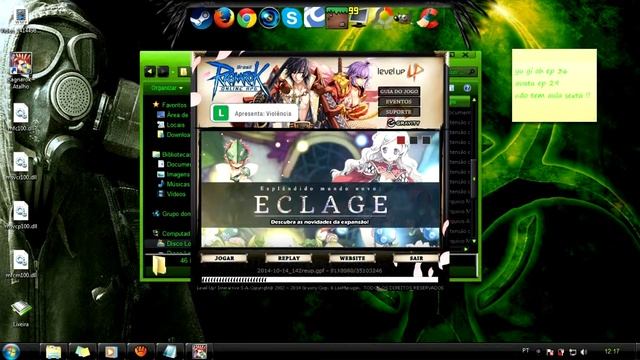Open the blue lens camera app icon
This screenshot has height=360, width=640.
[269, 18]
